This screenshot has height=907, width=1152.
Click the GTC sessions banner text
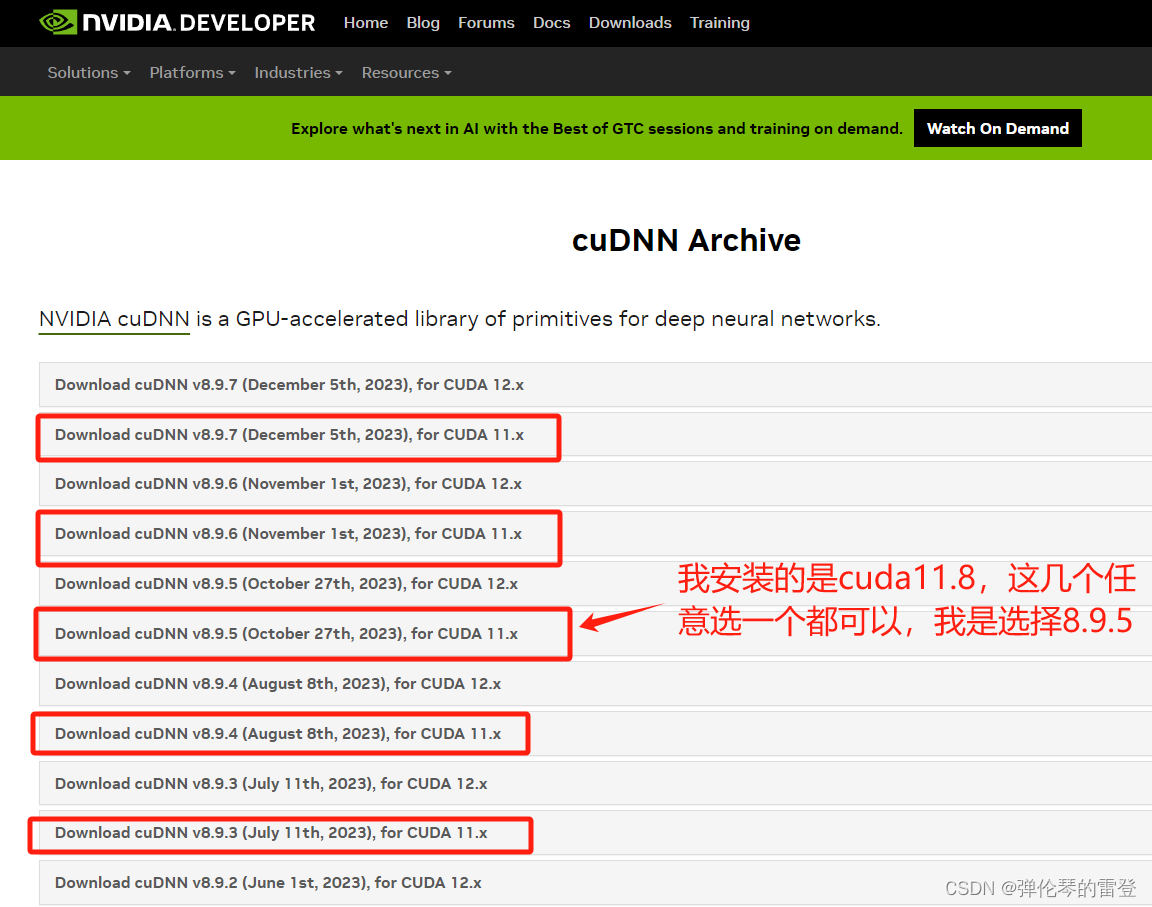[597, 129]
